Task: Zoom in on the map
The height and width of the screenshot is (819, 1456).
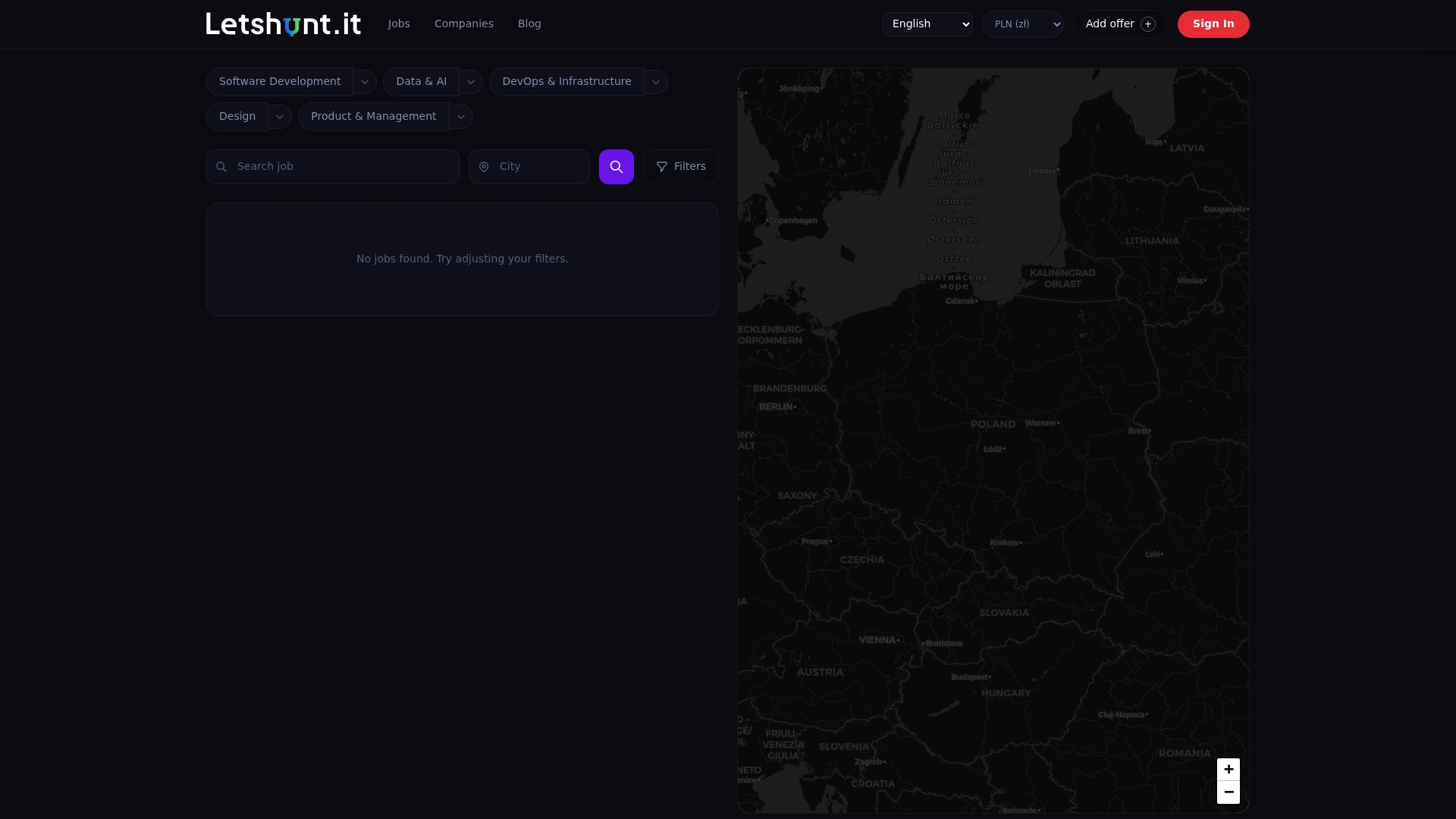Action: [1228, 769]
